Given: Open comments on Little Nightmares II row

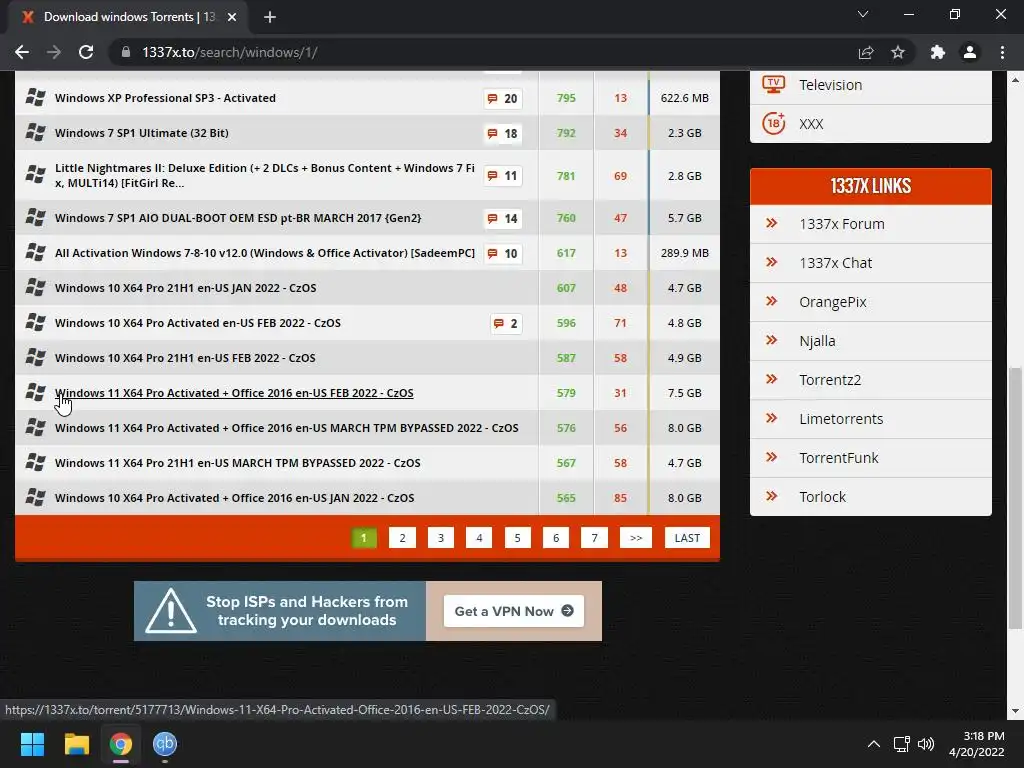Looking at the screenshot, I should [x=502, y=176].
